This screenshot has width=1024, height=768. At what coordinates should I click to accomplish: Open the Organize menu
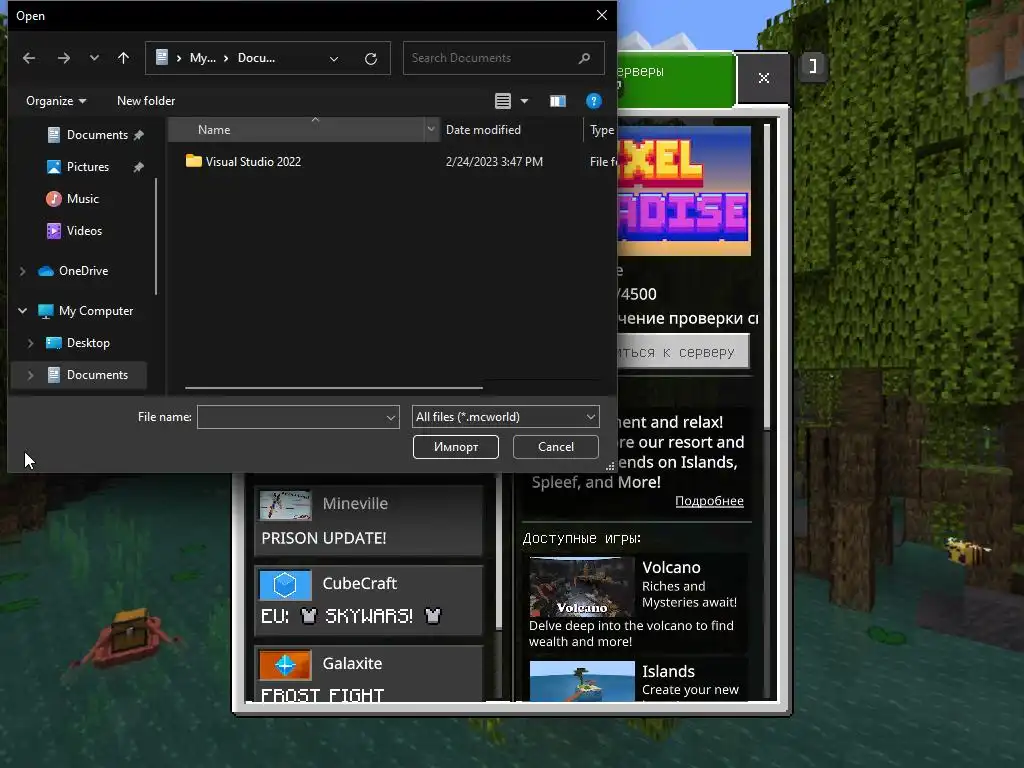coord(56,101)
